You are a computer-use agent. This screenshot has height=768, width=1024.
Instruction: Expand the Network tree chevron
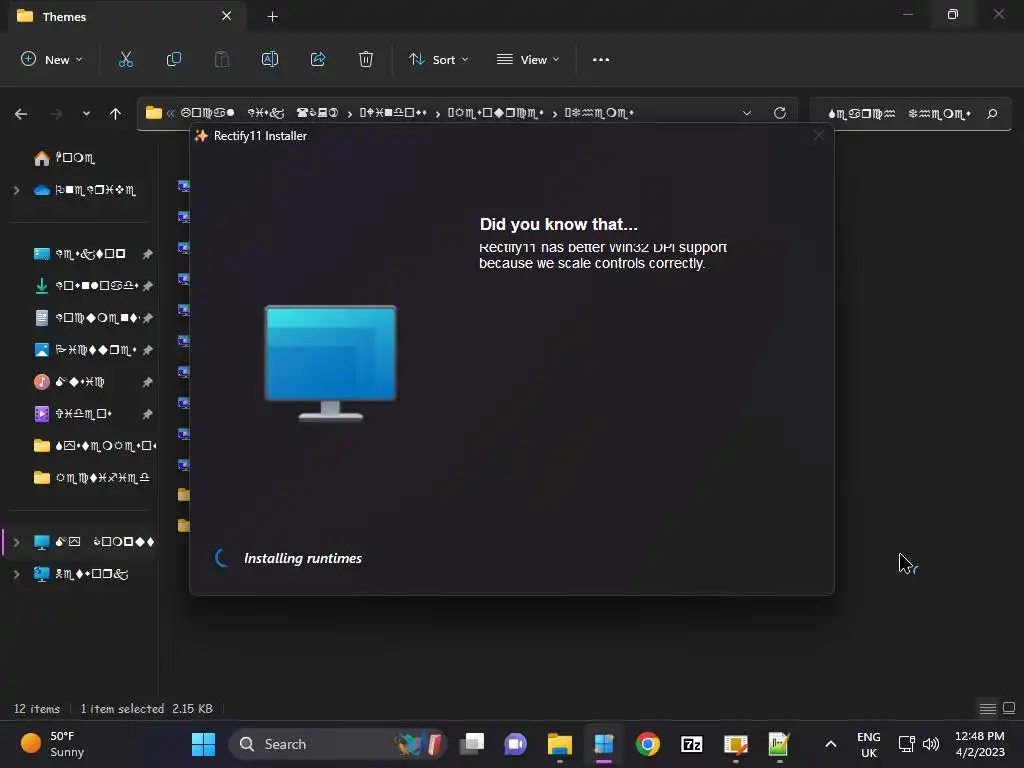point(16,574)
